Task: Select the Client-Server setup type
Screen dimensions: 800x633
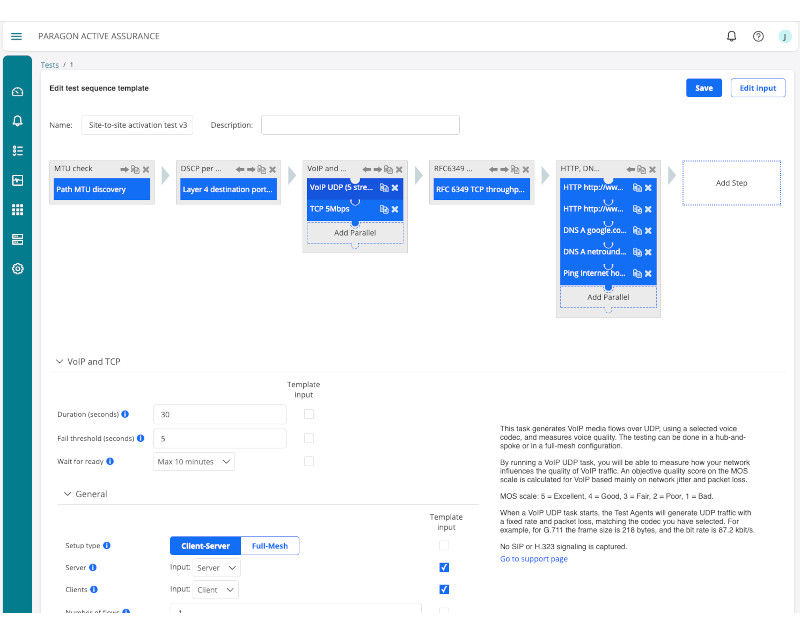Action: pyautogui.click(x=205, y=546)
